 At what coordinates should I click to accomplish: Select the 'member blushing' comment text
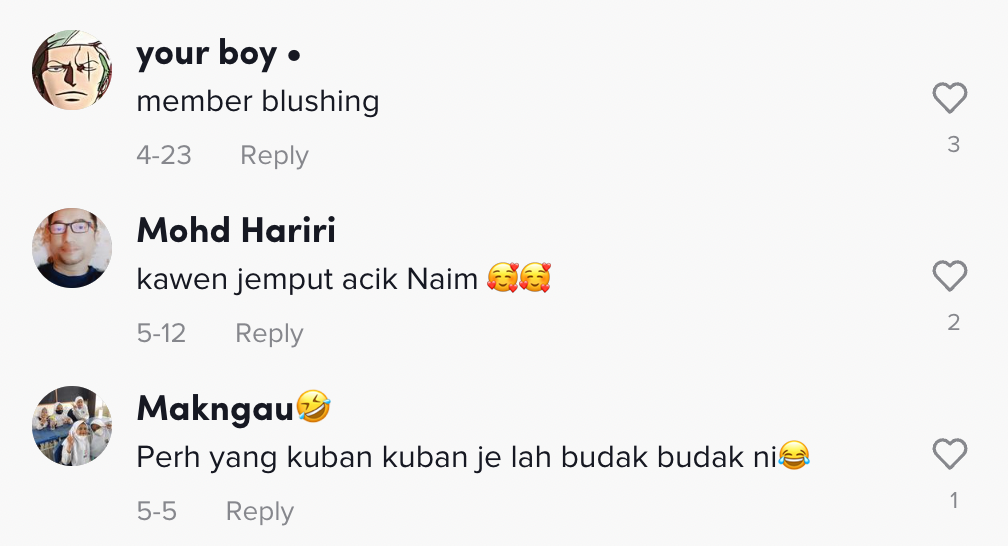click(258, 102)
